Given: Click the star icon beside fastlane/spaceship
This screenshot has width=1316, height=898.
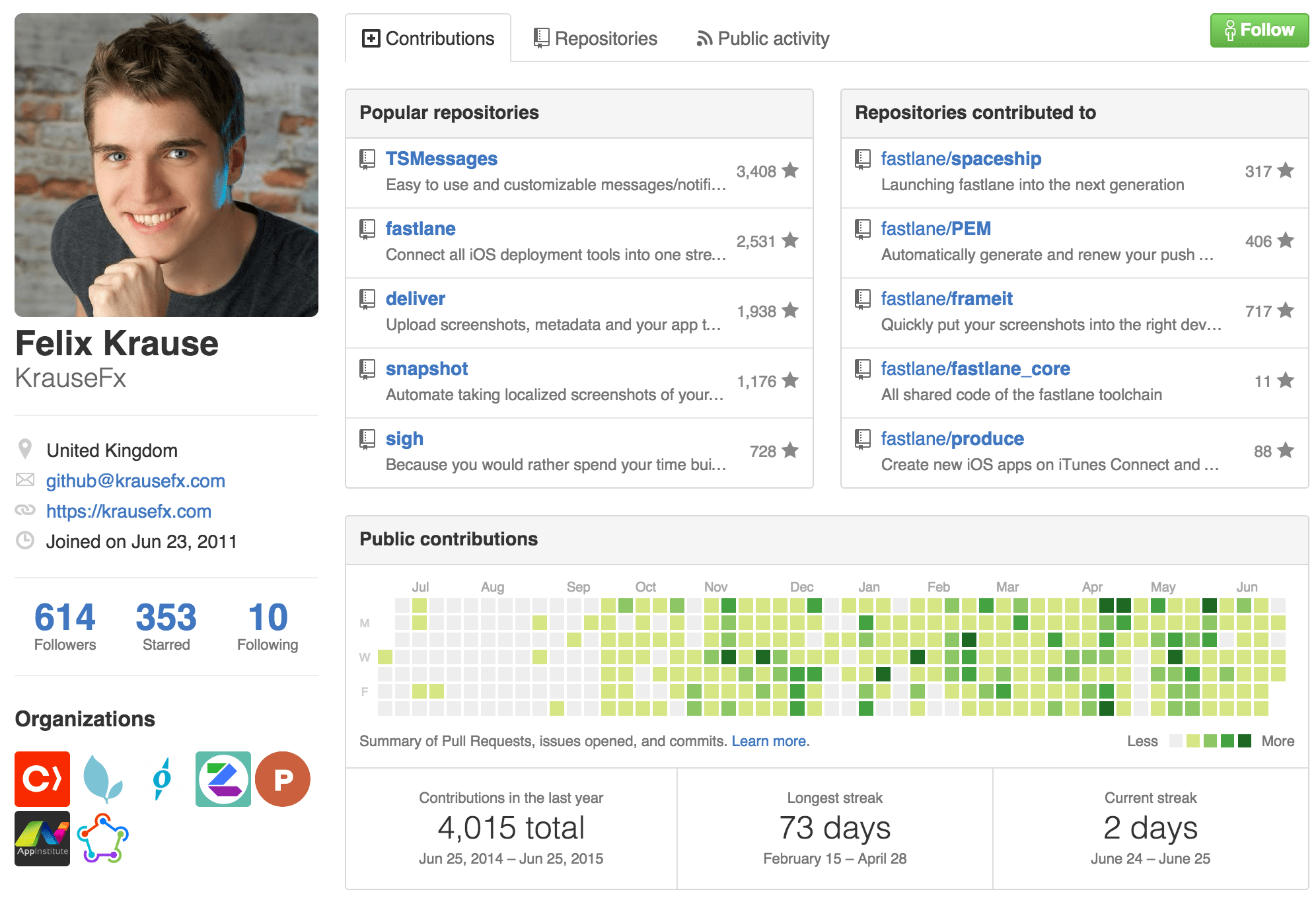Looking at the screenshot, I should (x=1286, y=171).
